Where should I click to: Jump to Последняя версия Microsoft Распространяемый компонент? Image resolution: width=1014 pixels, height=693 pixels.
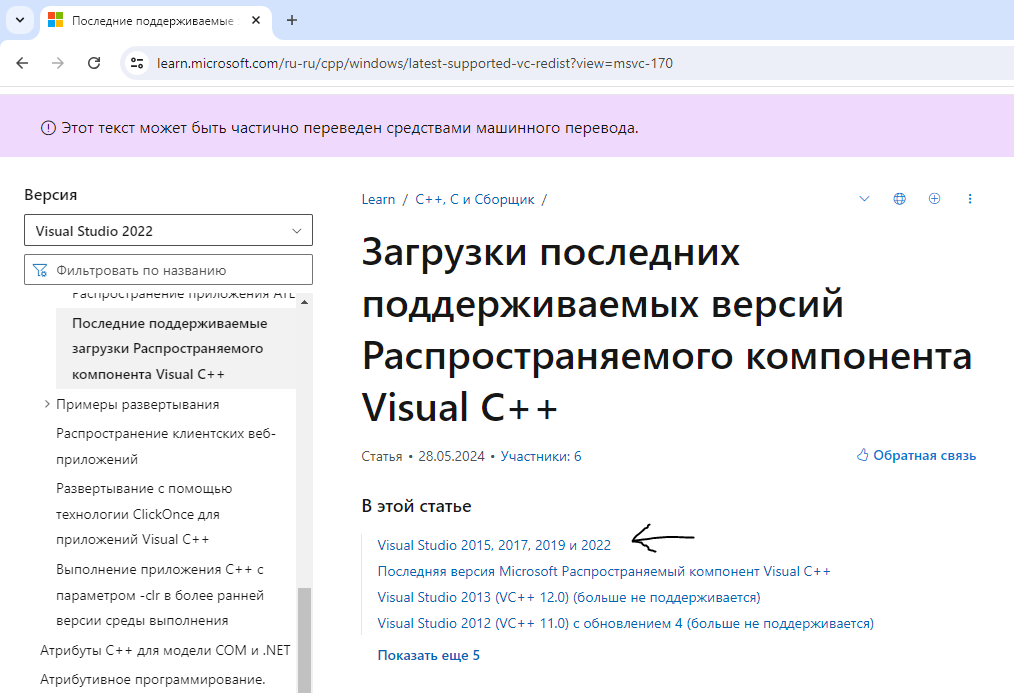[604, 571]
